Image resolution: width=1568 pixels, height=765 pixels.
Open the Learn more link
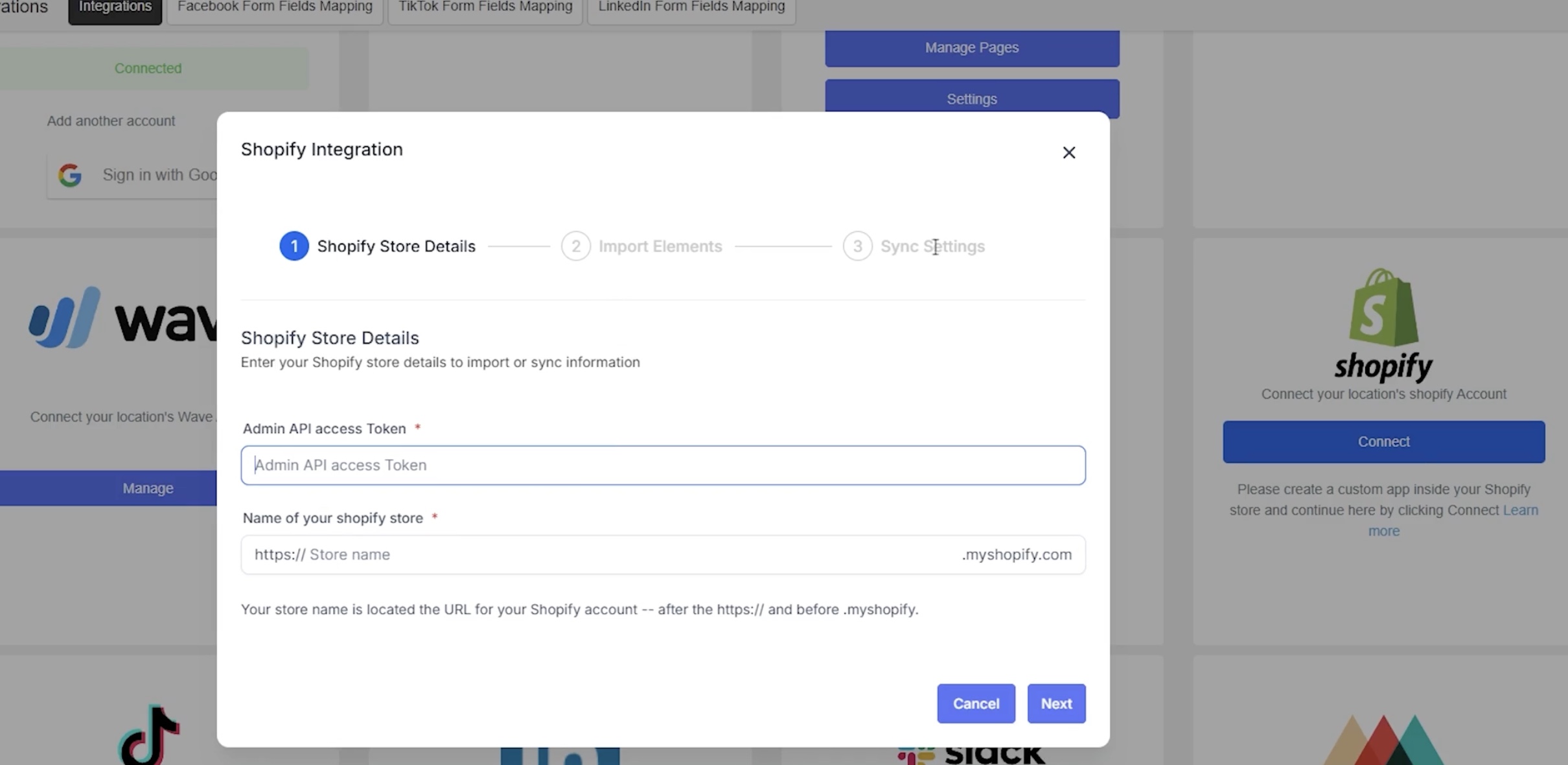[x=1453, y=520]
